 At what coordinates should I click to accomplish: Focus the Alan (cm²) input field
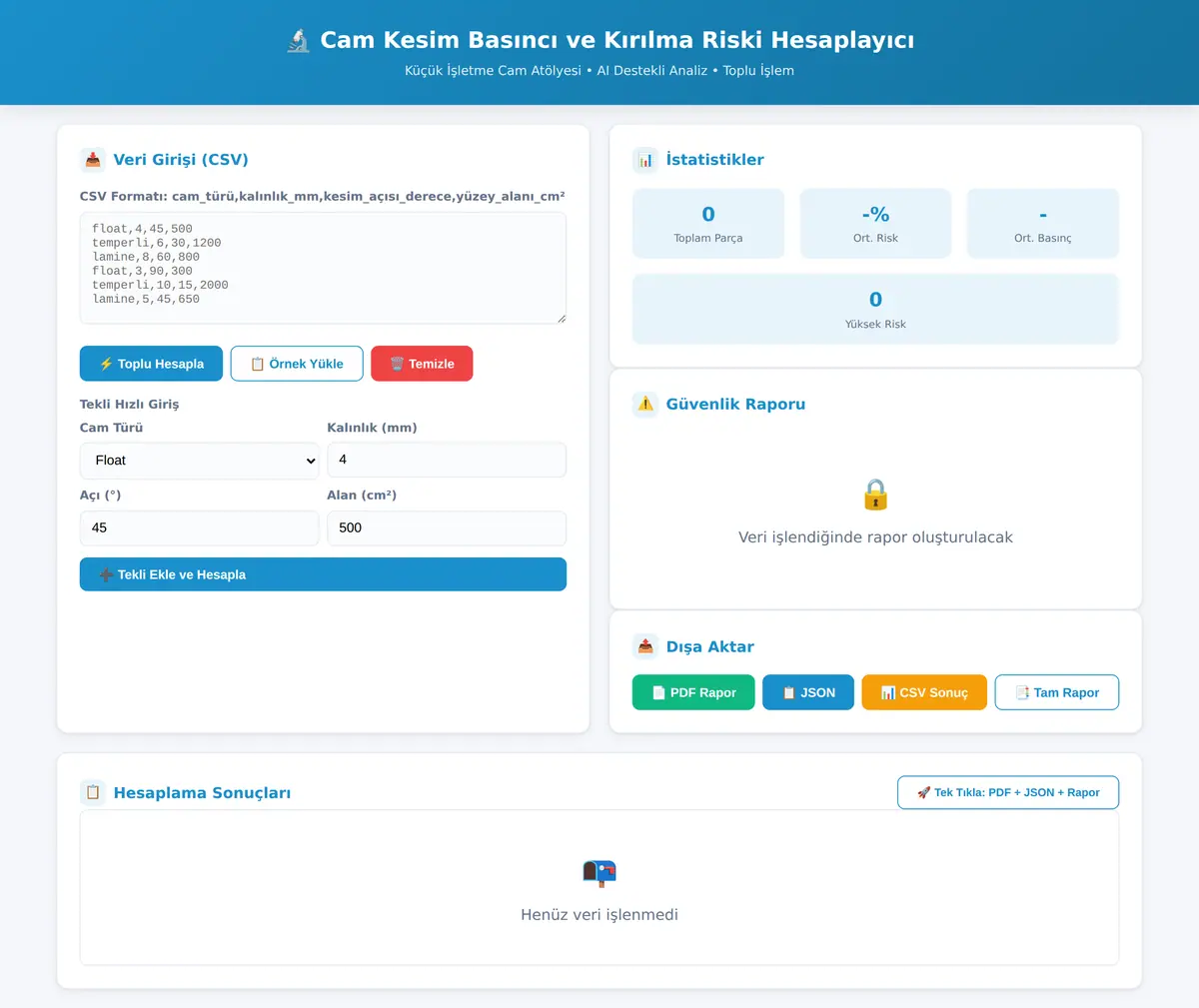447,527
